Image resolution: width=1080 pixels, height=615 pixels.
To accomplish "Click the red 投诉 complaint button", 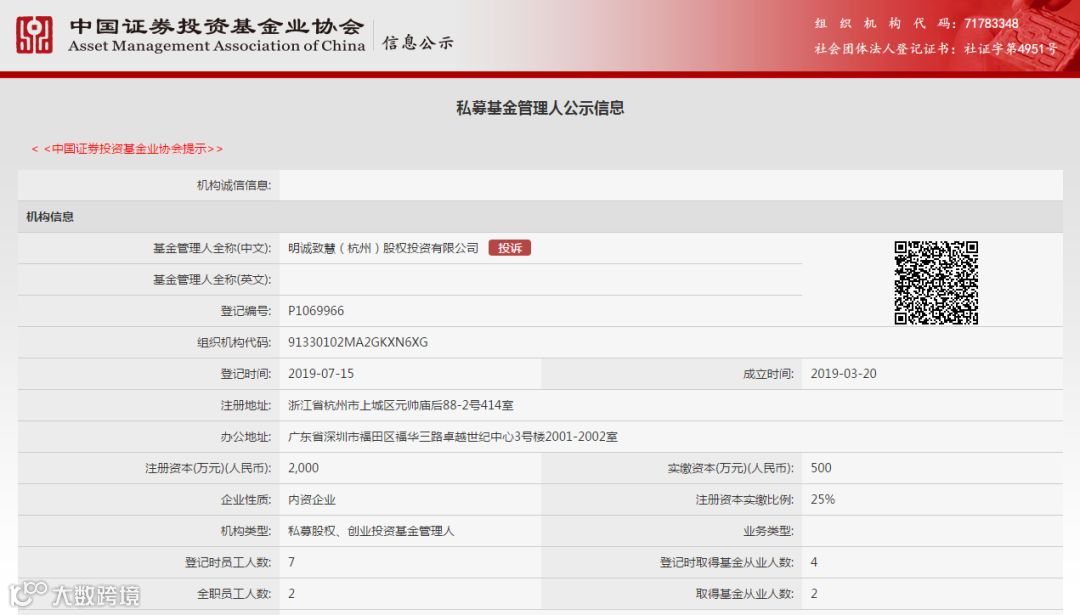I will [x=510, y=248].
